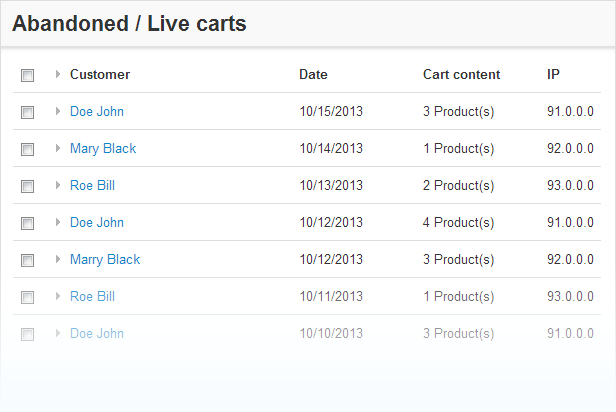Viewport: 616px width, 412px height.
Task: Sort by the Date column header
Action: click(x=313, y=75)
